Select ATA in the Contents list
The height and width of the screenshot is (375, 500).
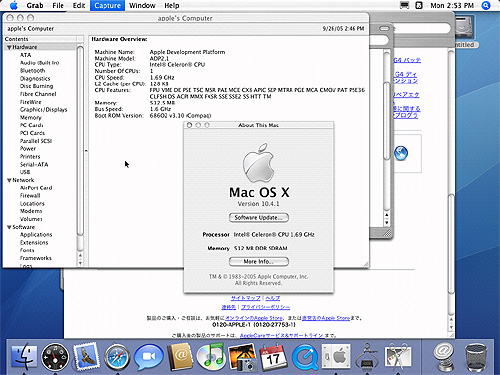[25, 55]
